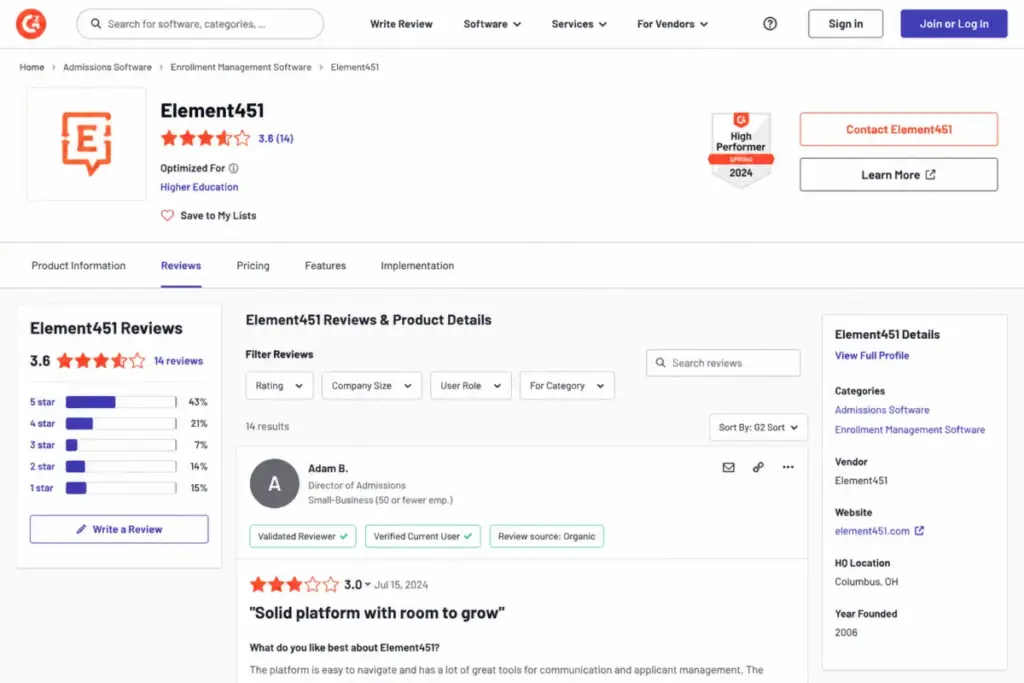Screen dimensions: 1024x683
Task: Click the Contact Element451 button
Action: click(x=899, y=129)
